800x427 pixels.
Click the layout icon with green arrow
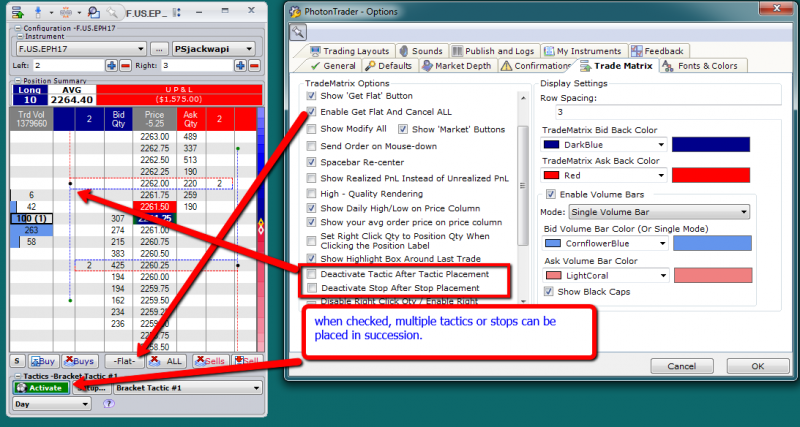coord(17,12)
